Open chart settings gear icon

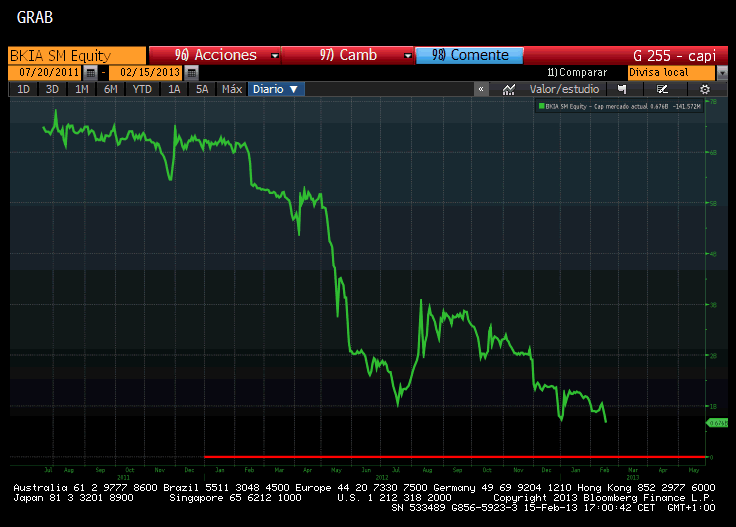(x=705, y=89)
